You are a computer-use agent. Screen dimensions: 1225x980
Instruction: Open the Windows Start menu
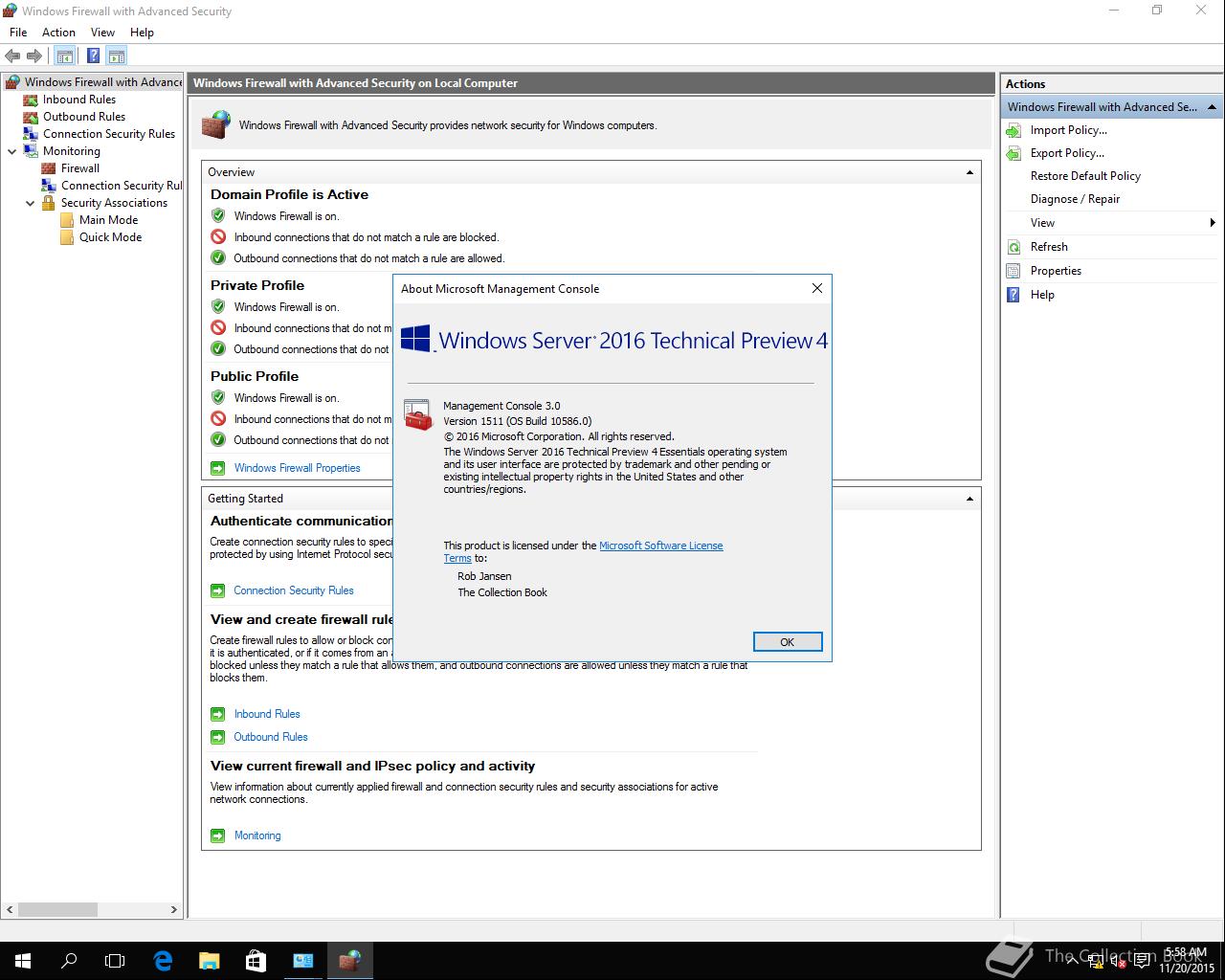click(x=23, y=961)
